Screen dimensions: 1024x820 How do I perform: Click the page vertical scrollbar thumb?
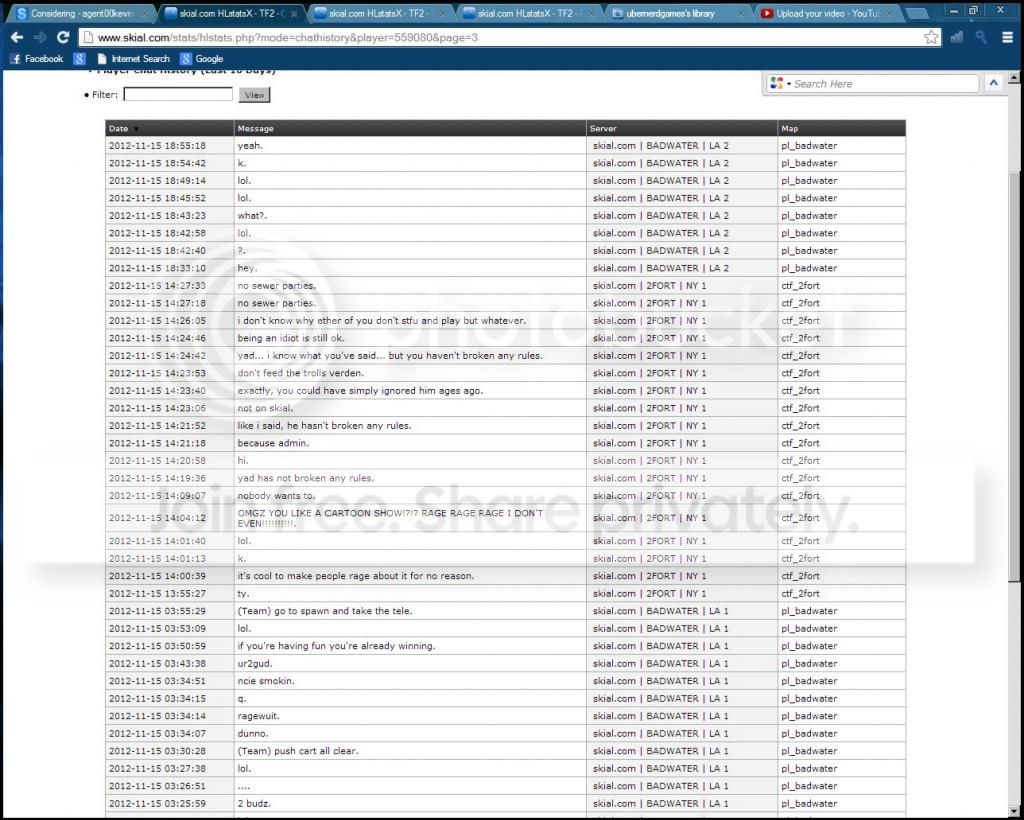[1014, 375]
